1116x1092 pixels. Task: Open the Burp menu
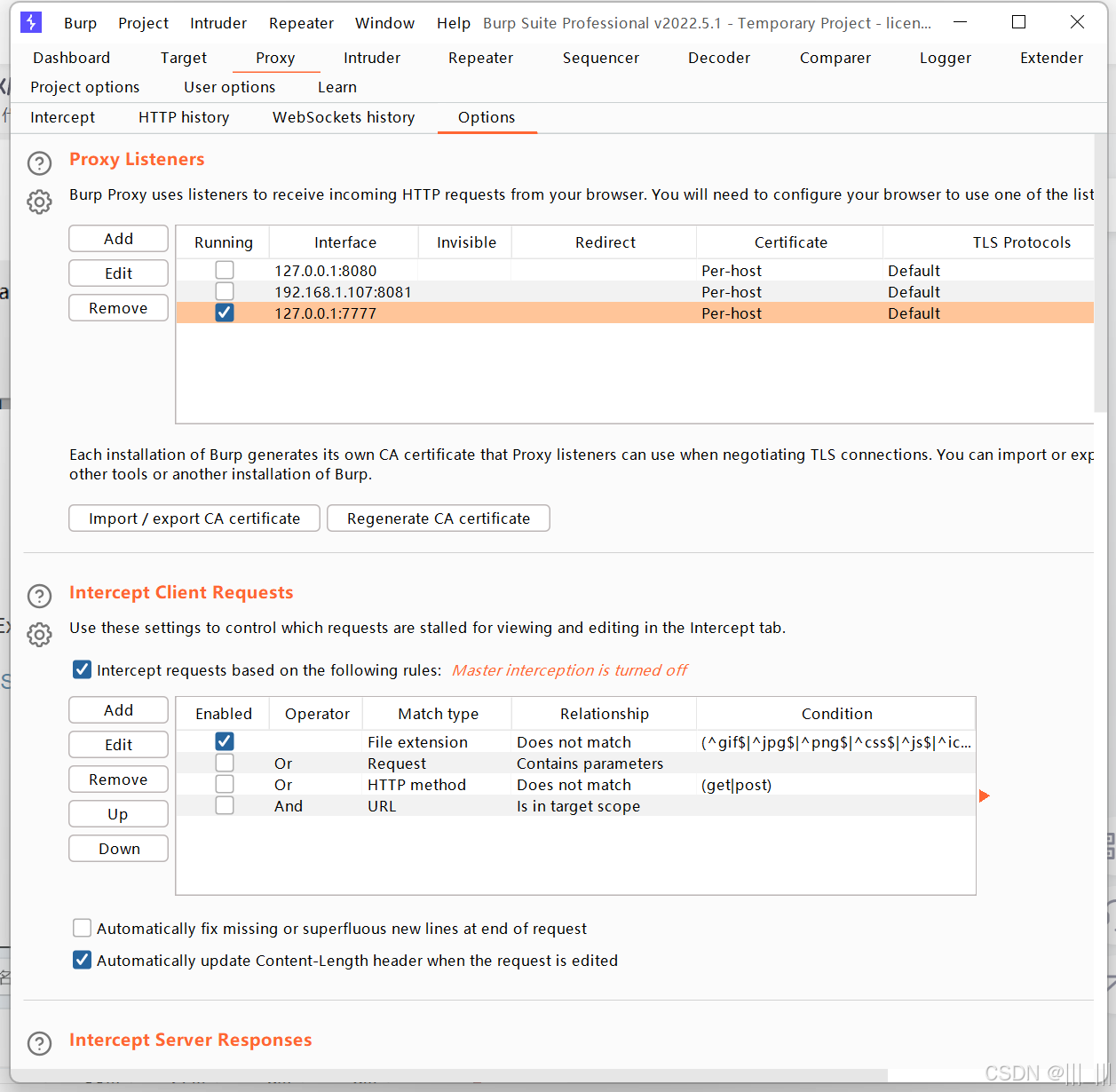[x=80, y=23]
